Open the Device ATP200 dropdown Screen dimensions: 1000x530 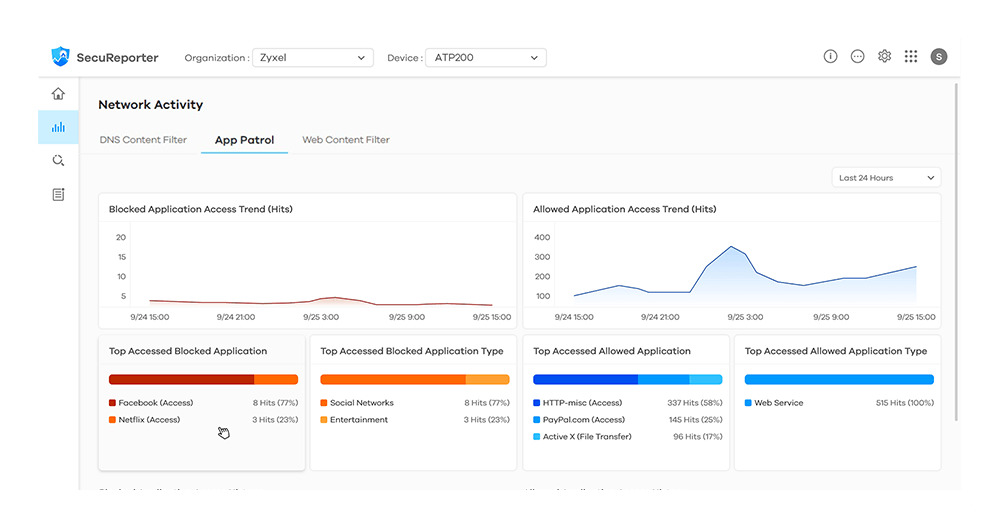(486, 57)
